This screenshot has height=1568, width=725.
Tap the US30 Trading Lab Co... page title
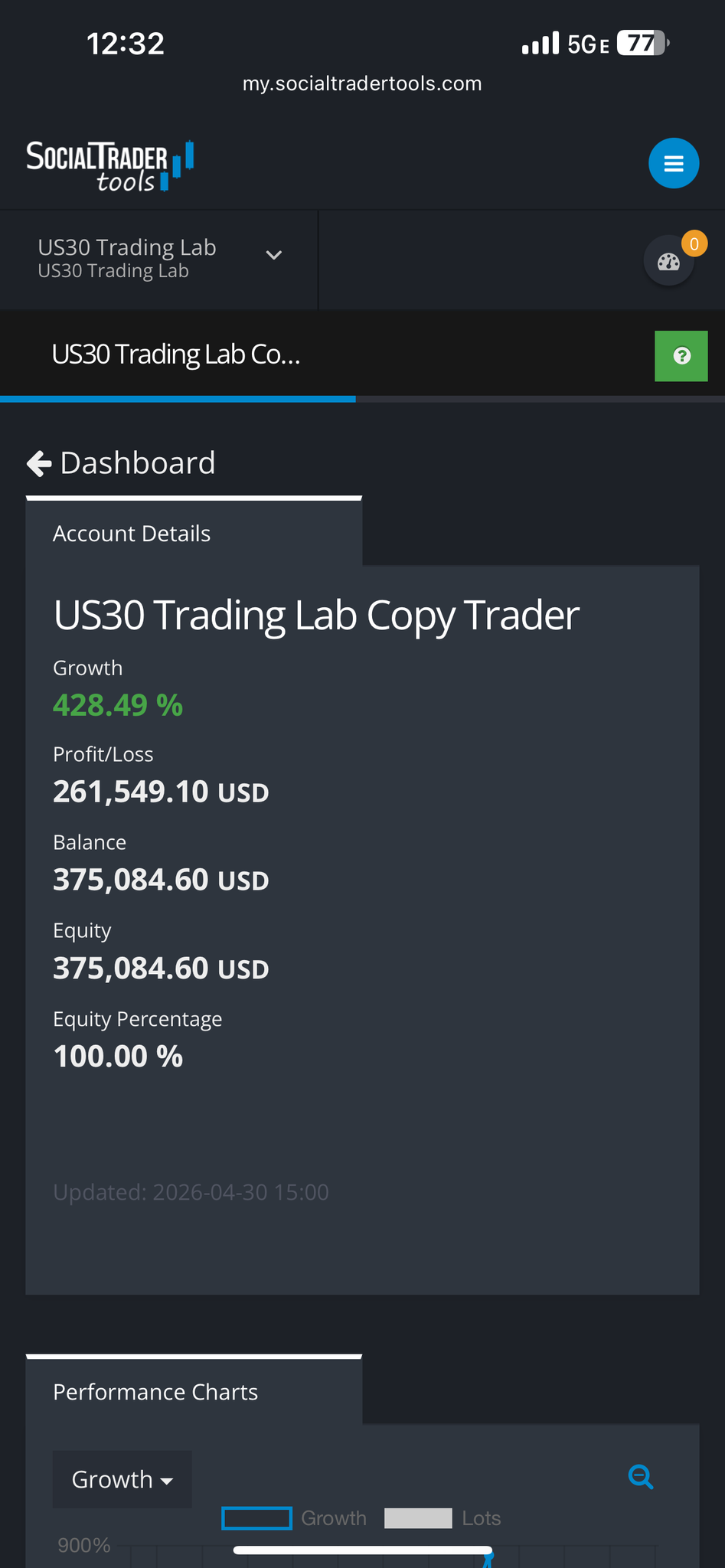[x=176, y=354]
